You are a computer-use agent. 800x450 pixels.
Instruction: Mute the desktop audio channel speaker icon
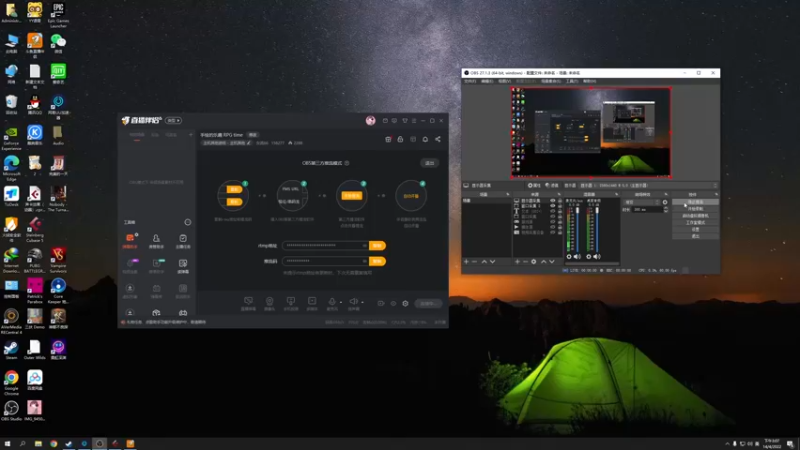coord(597,256)
